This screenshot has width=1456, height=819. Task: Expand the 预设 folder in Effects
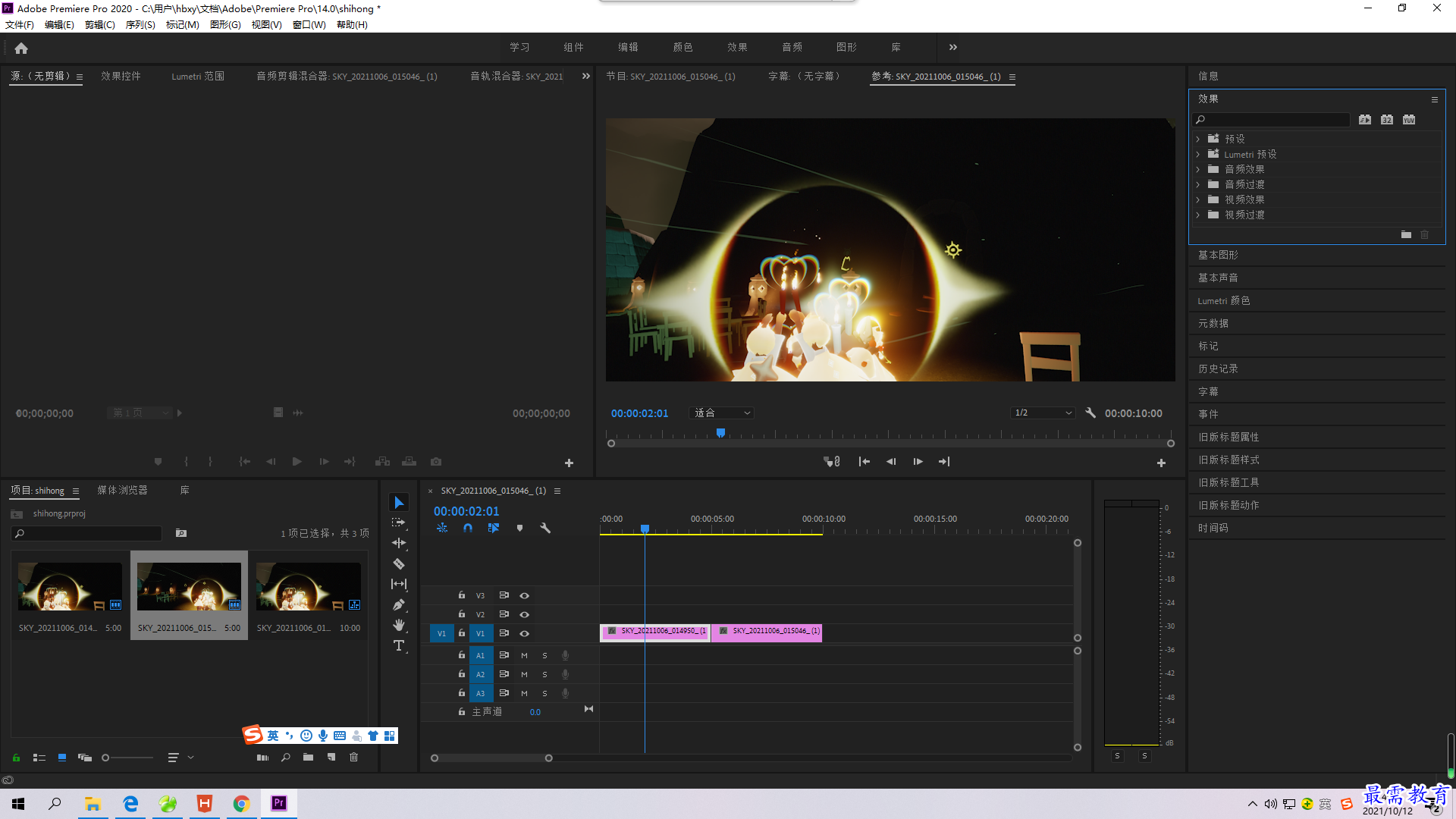pyautogui.click(x=1198, y=140)
